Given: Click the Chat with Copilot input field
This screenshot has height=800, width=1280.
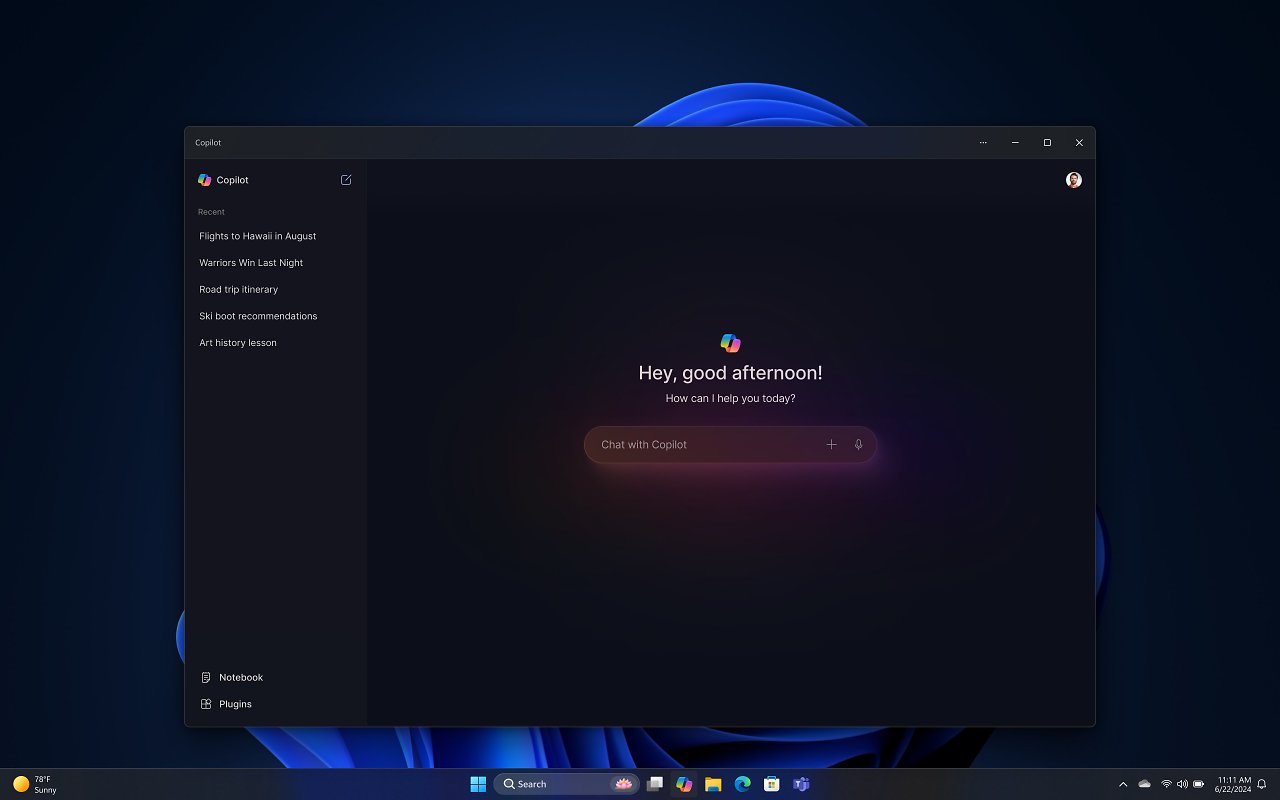Looking at the screenshot, I should pyautogui.click(x=730, y=444).
